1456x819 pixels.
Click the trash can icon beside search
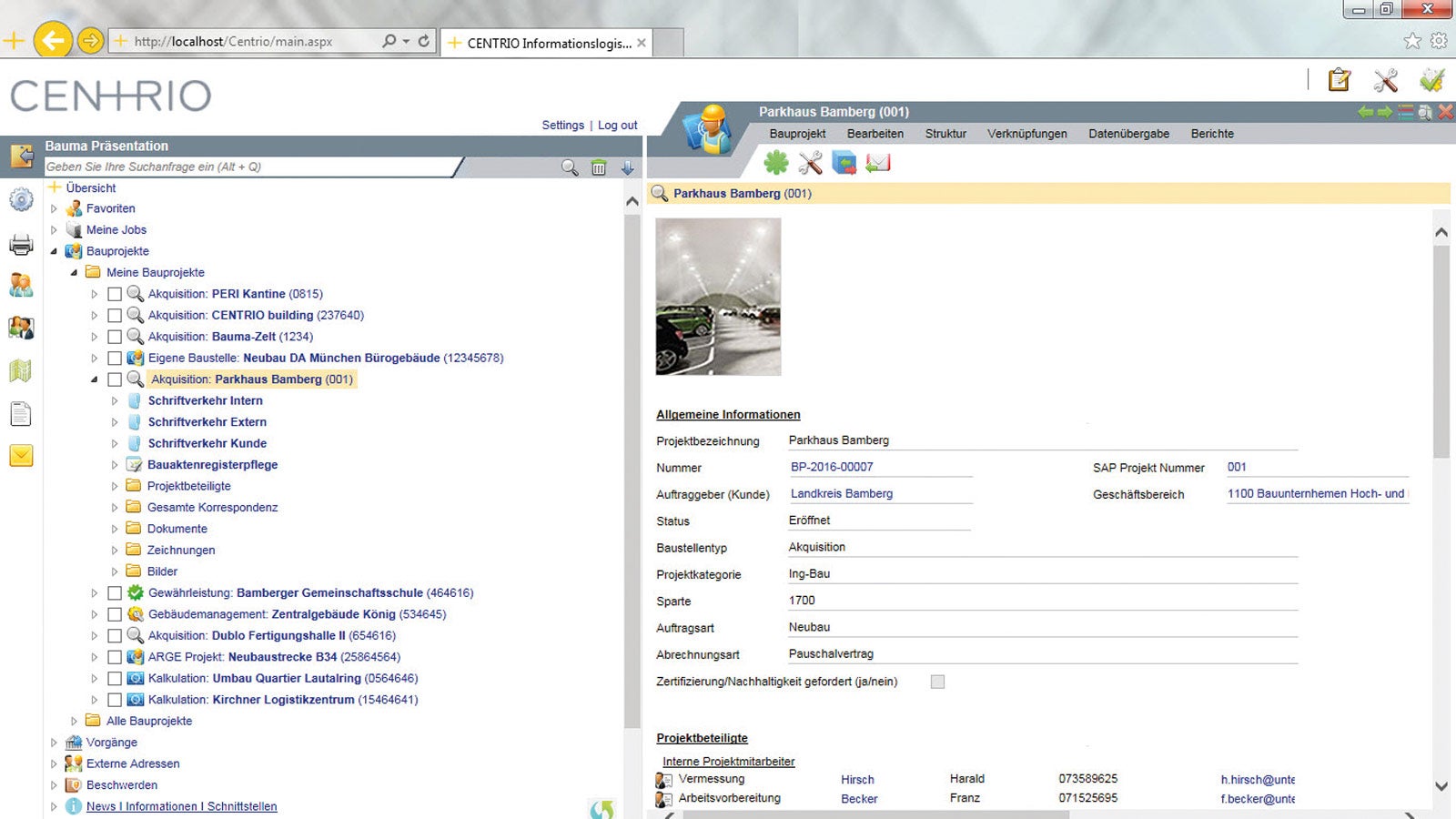point(599,167)
